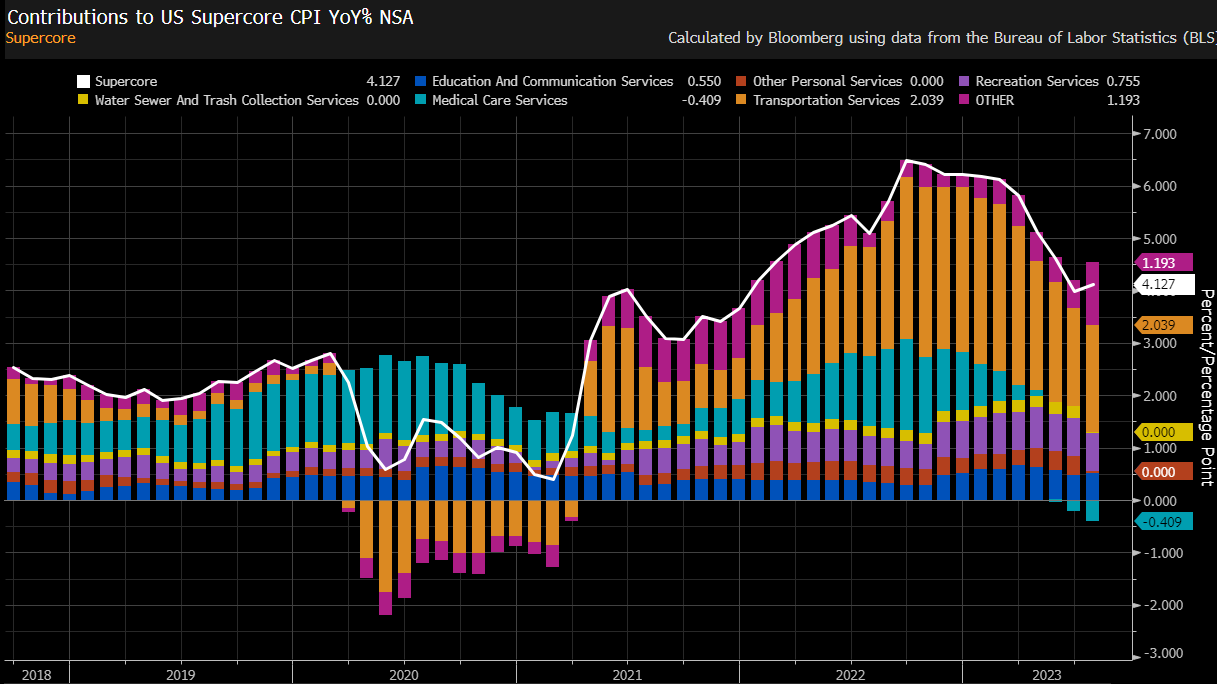
Task: Expand the chart title options for Supercore
Action: 40,38
